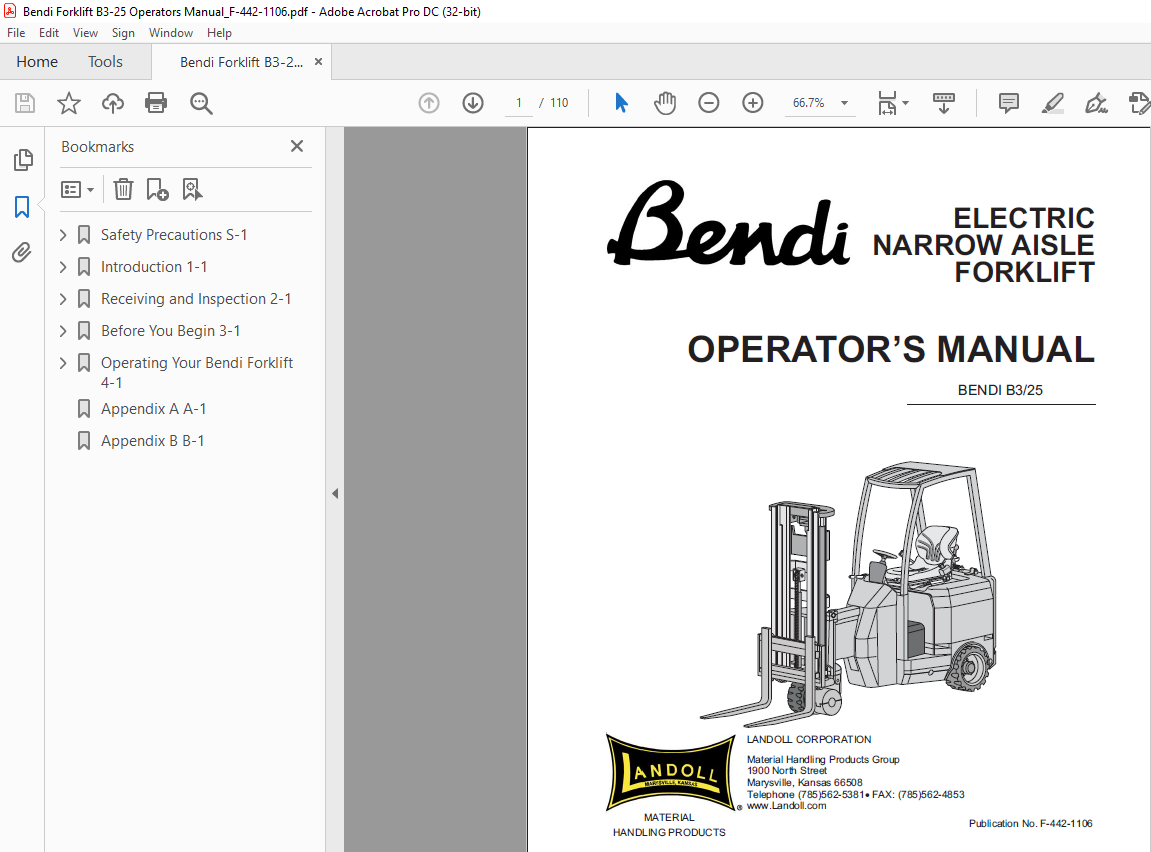Zoom in with plus button

click(x=752, y=103)
